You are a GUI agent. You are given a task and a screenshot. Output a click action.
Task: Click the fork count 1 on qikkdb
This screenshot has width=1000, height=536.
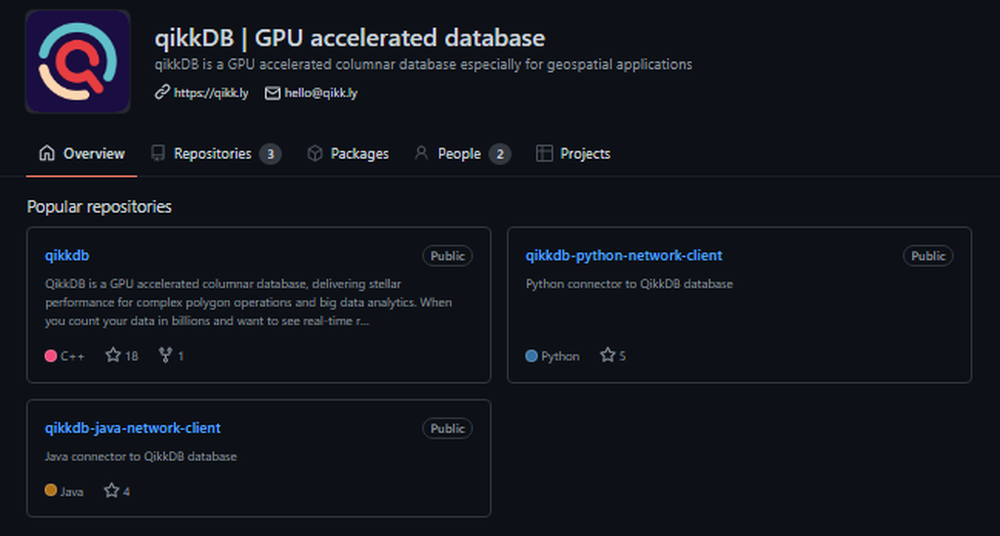click(x=180, y=356)
